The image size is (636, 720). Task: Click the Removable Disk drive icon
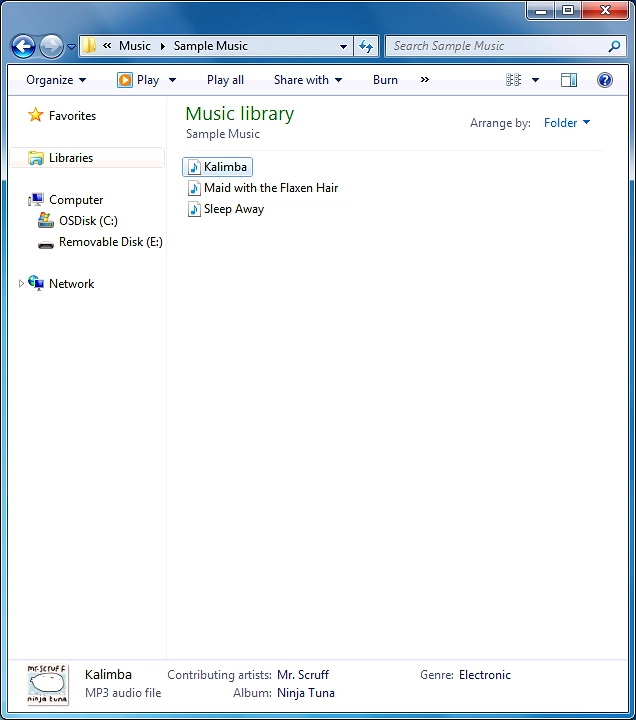click(45, 244)
